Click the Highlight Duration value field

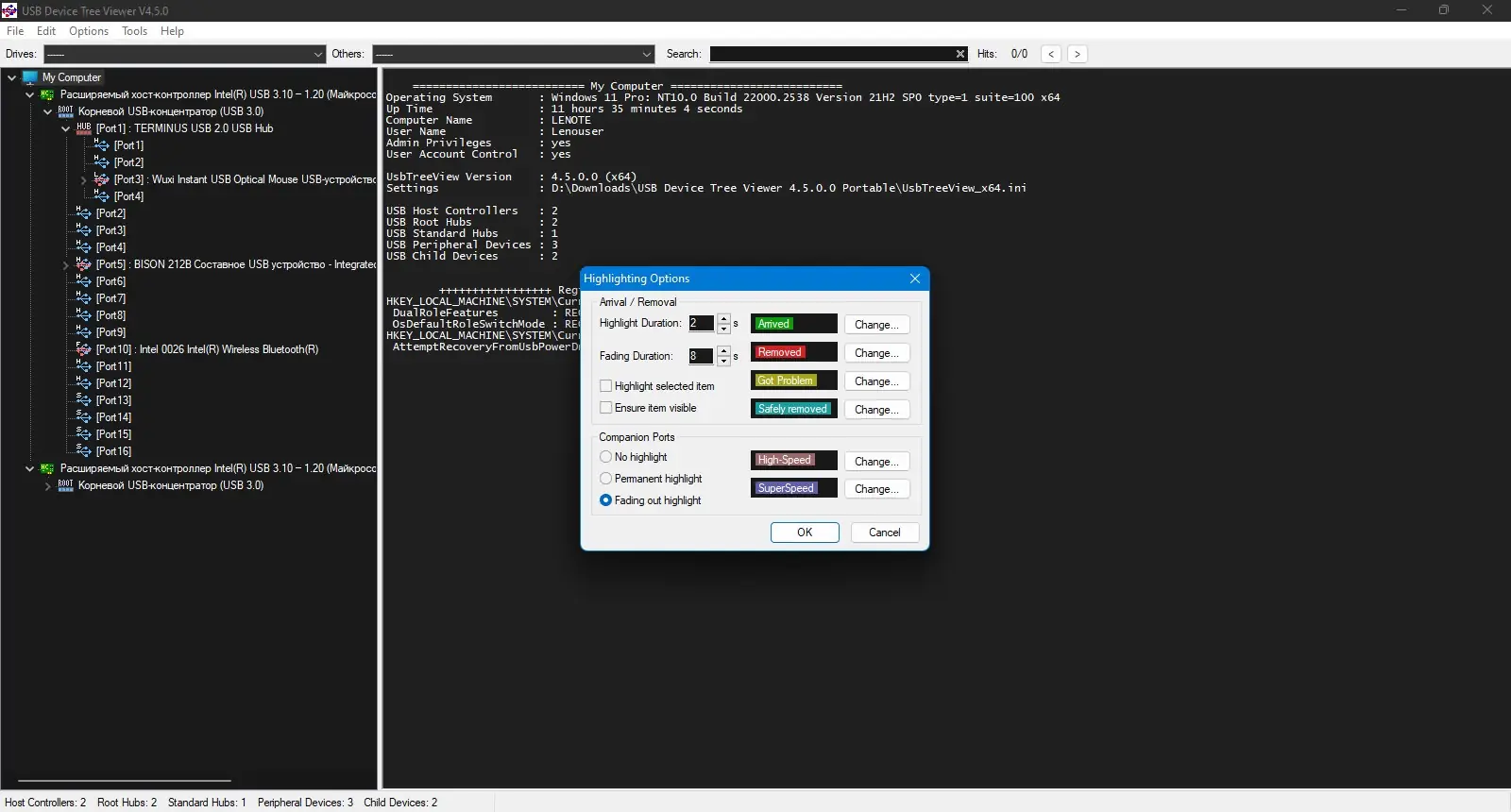click(702, 323)
